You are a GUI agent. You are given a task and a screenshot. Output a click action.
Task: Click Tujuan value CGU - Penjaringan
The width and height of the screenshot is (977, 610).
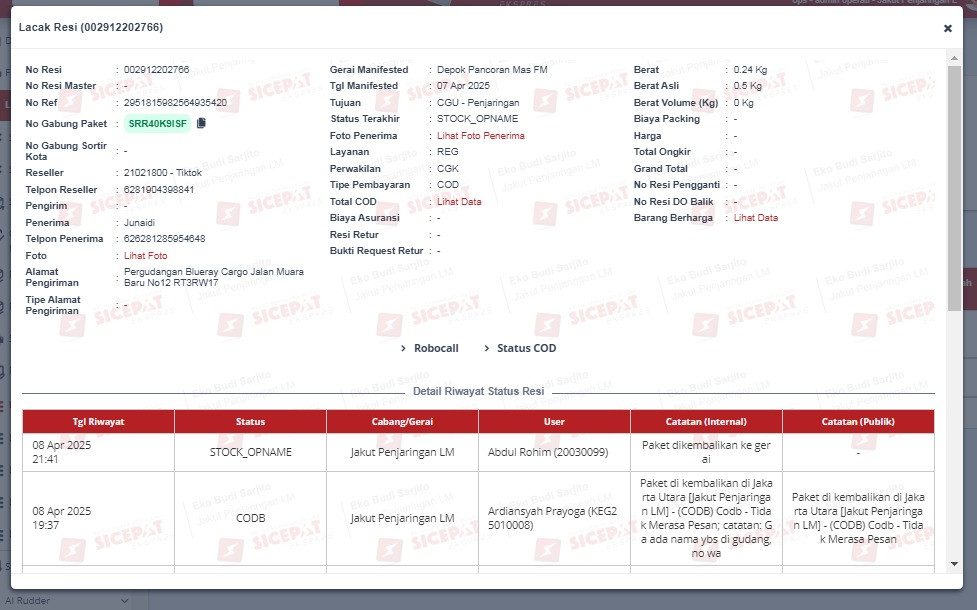tap(478, 103)
